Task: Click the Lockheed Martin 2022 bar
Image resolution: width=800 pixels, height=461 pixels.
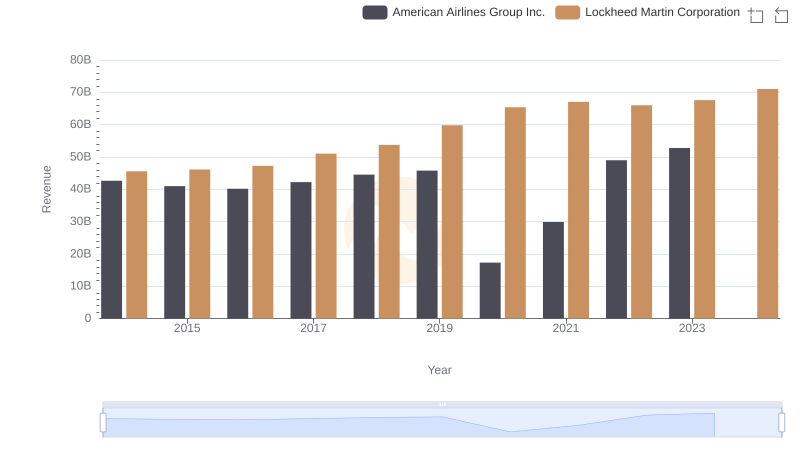Action: (641, 212)
